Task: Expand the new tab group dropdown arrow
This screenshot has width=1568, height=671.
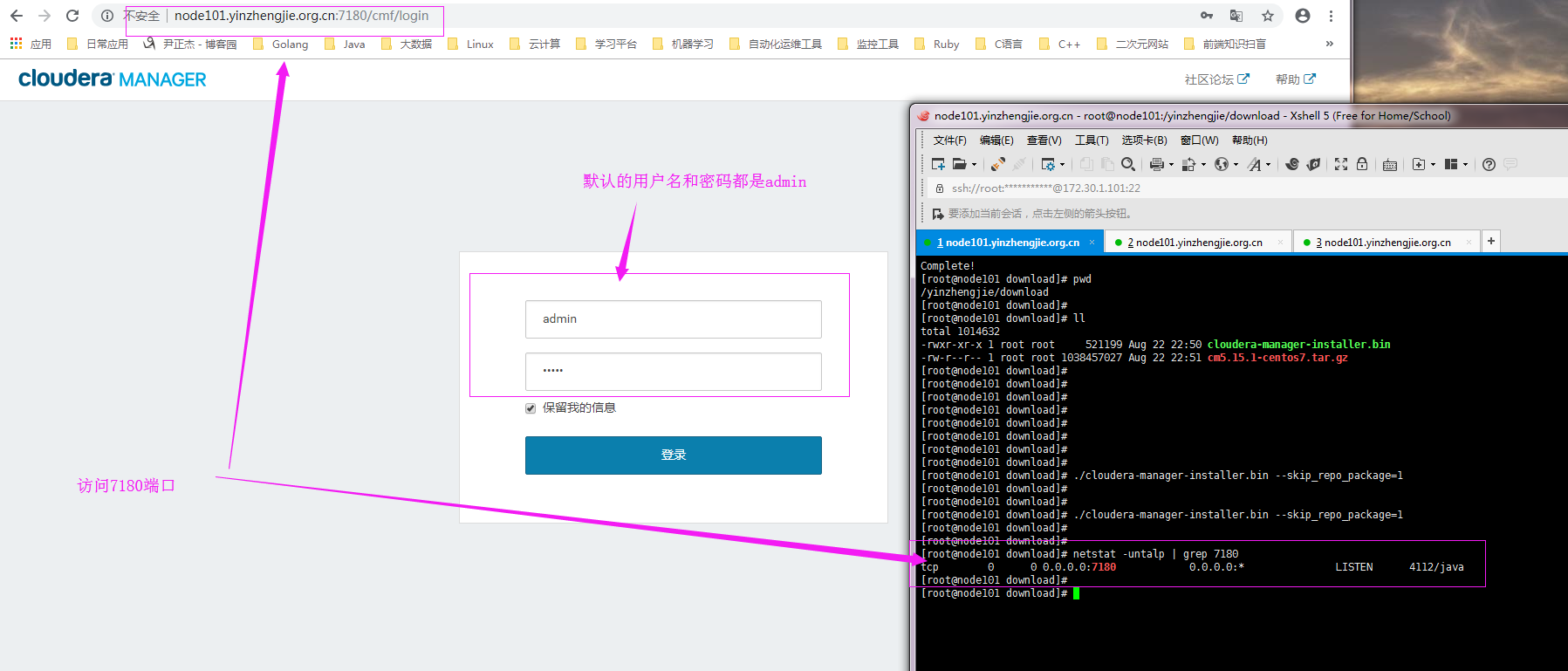Action: [1434, 165]
